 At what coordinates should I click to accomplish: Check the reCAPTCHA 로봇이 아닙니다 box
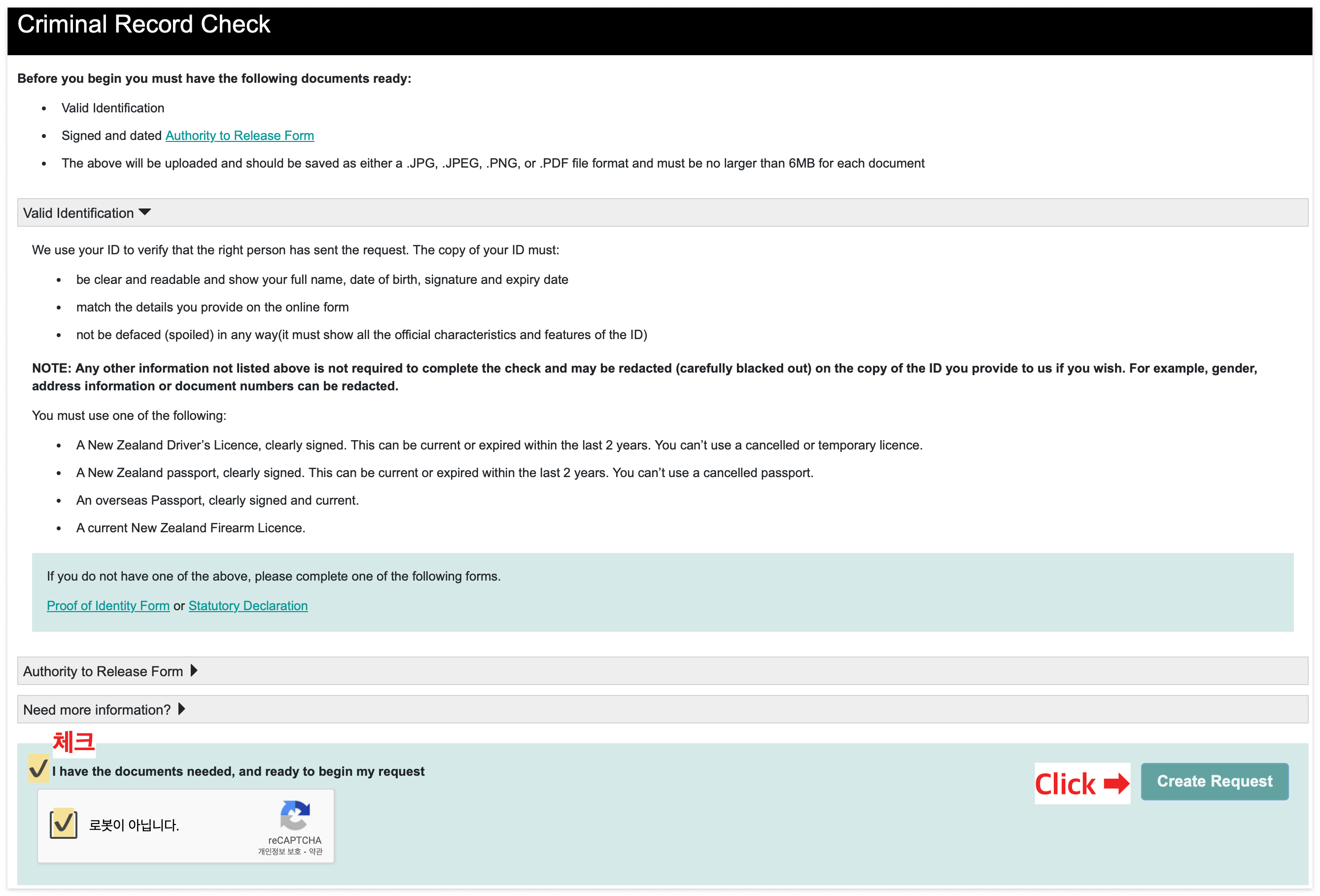(64, 824)
